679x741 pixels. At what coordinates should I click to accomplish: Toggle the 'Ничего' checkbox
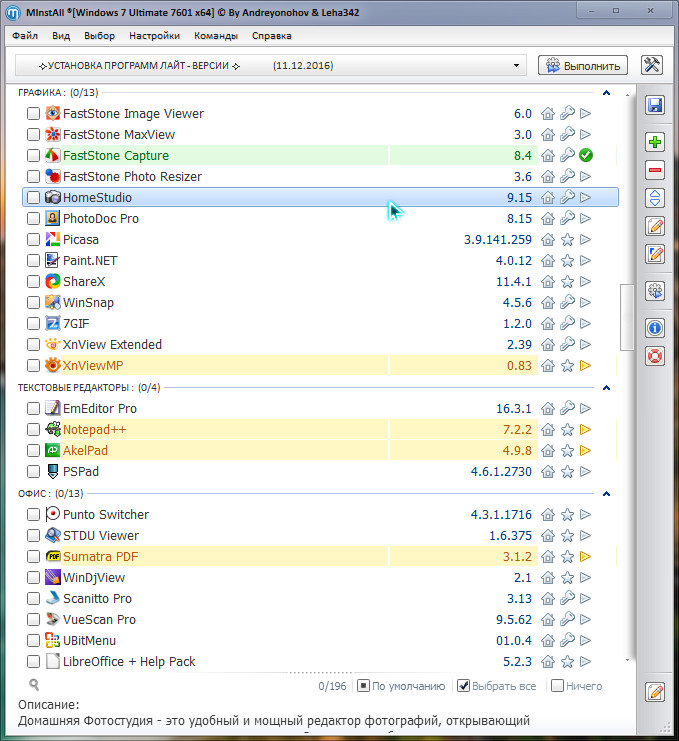[x=557, y=686]
